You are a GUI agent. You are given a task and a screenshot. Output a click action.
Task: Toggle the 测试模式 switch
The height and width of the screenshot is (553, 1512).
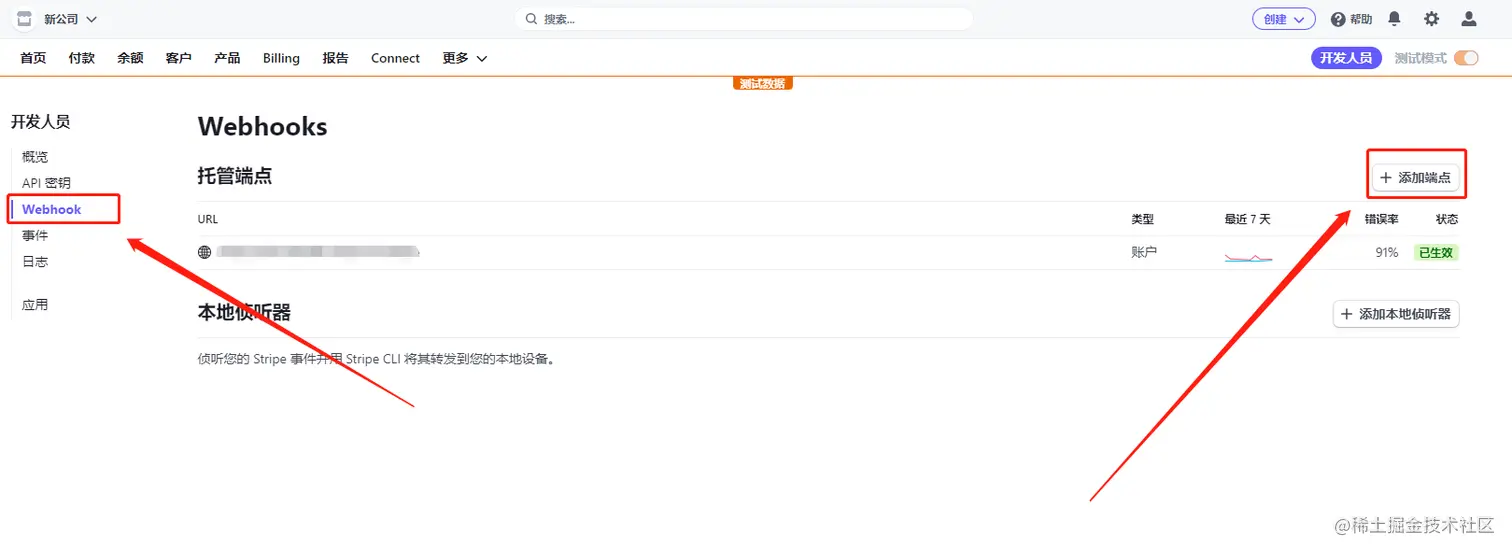pos(1466,58)
